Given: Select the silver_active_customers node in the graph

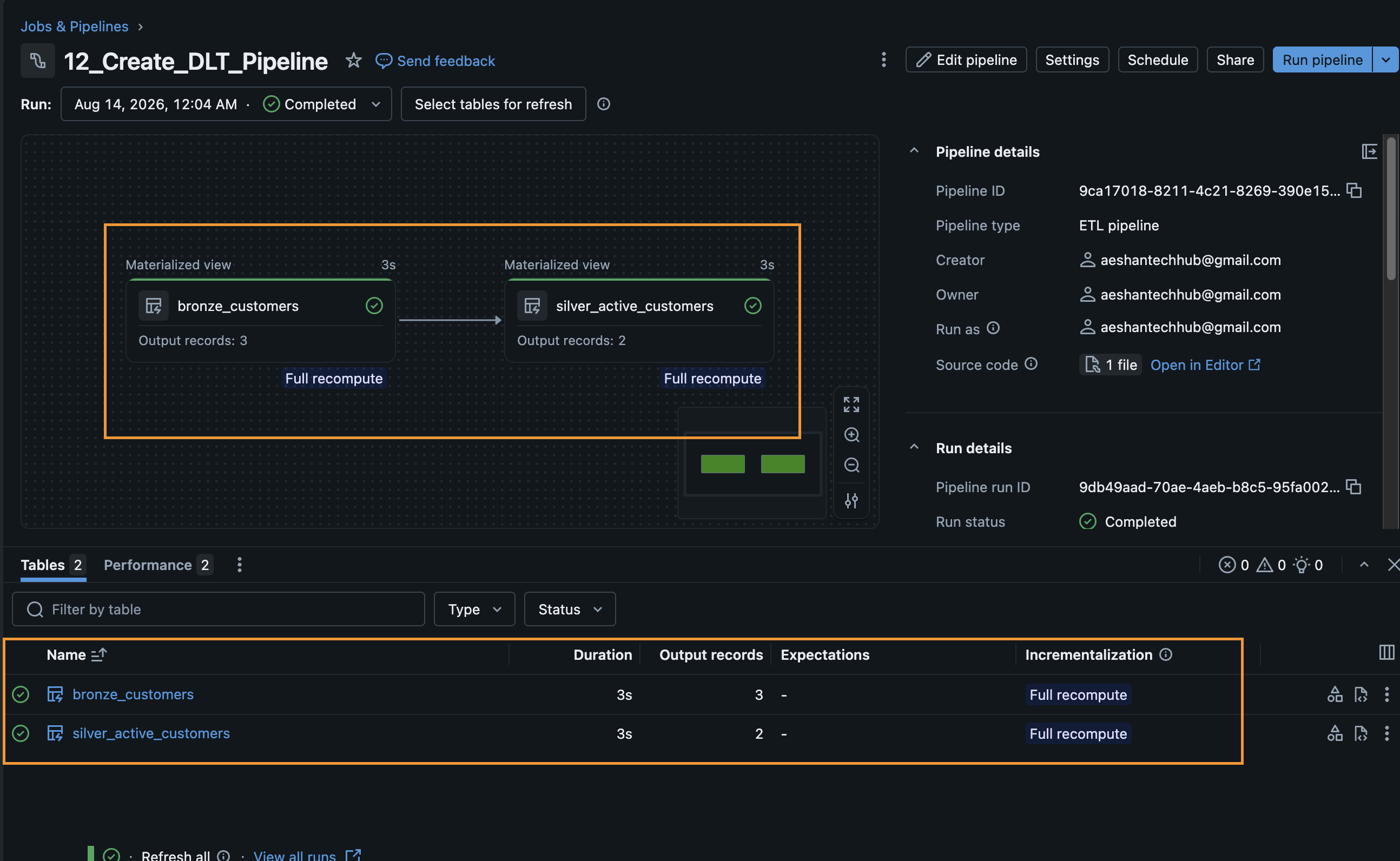Looking at the screenshot, I should [x=639, y=321].
